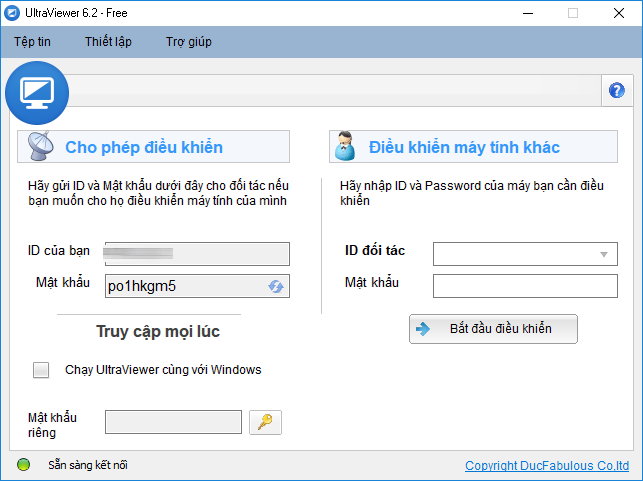This screenshot has height=481, width=643.
Task: Click the blue help question mark icon
Action: pos(617,90)
